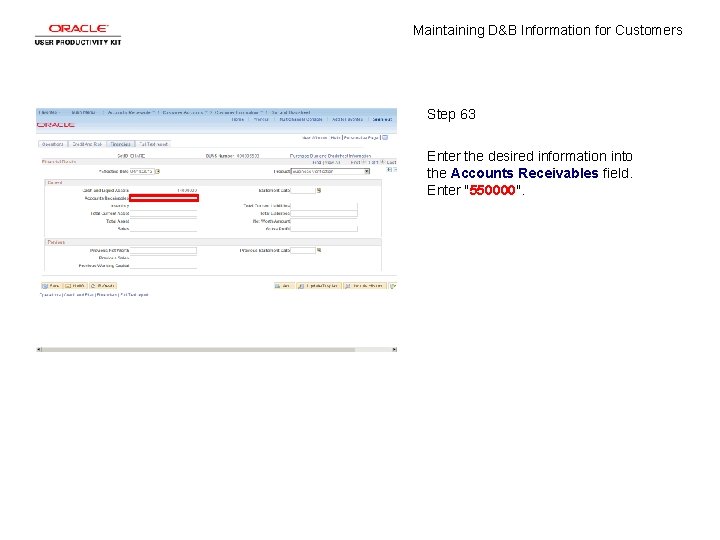Go to Customer Accounts breadcrumb

(x=182, y=112)
